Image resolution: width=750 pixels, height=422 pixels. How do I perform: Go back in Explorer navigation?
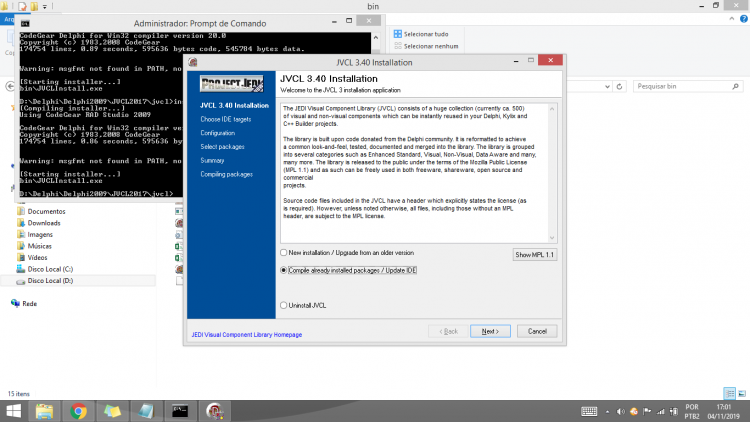point(10,86)
